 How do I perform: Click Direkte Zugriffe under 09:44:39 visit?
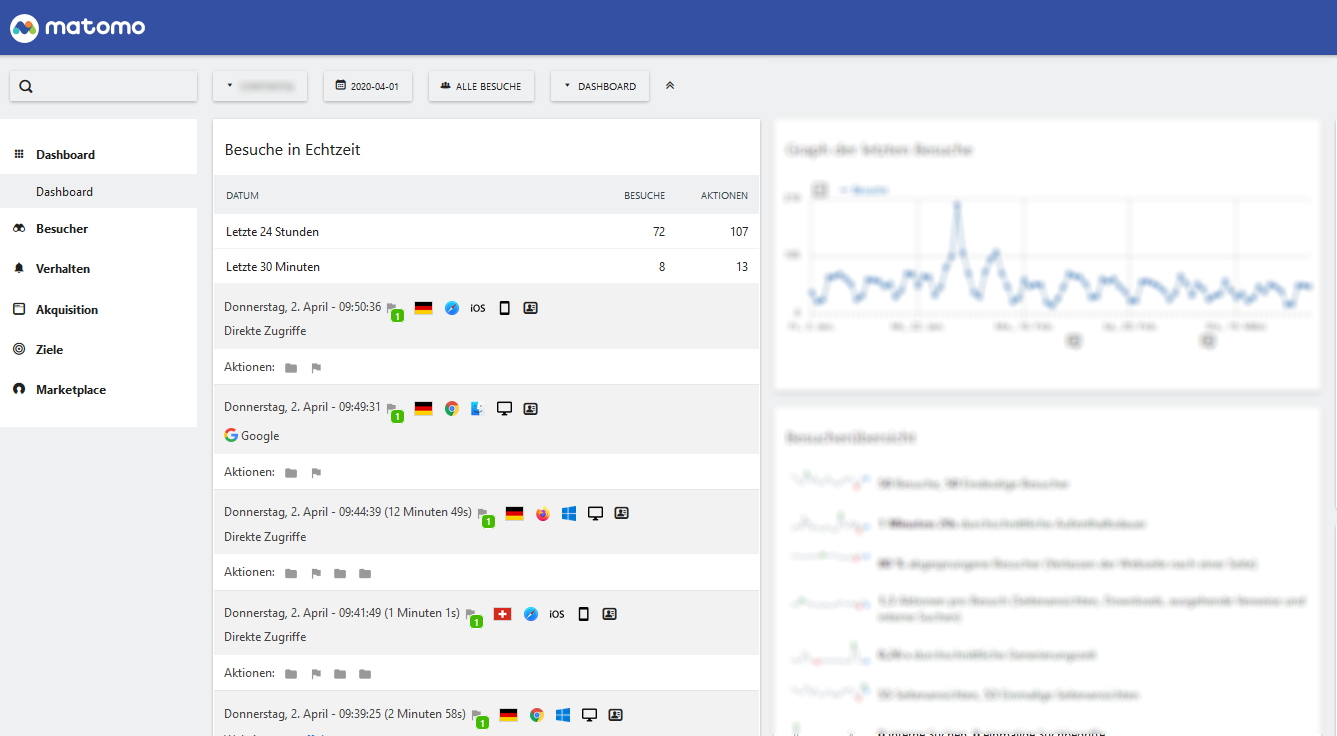[x=265, y=537]
